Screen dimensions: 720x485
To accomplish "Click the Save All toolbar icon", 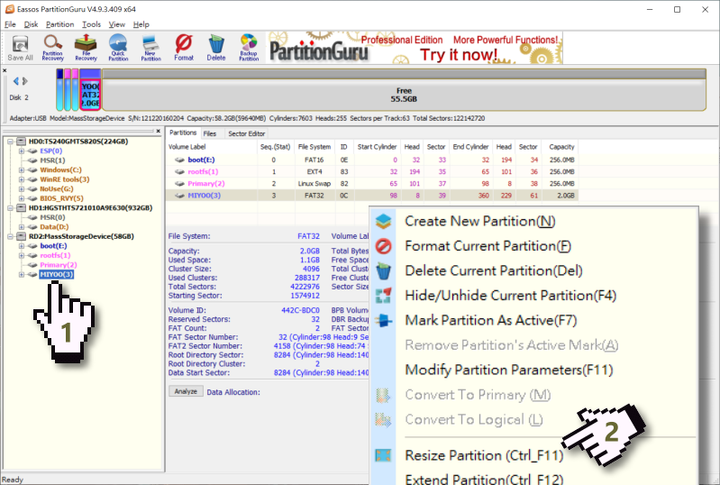I will (20, 48).
